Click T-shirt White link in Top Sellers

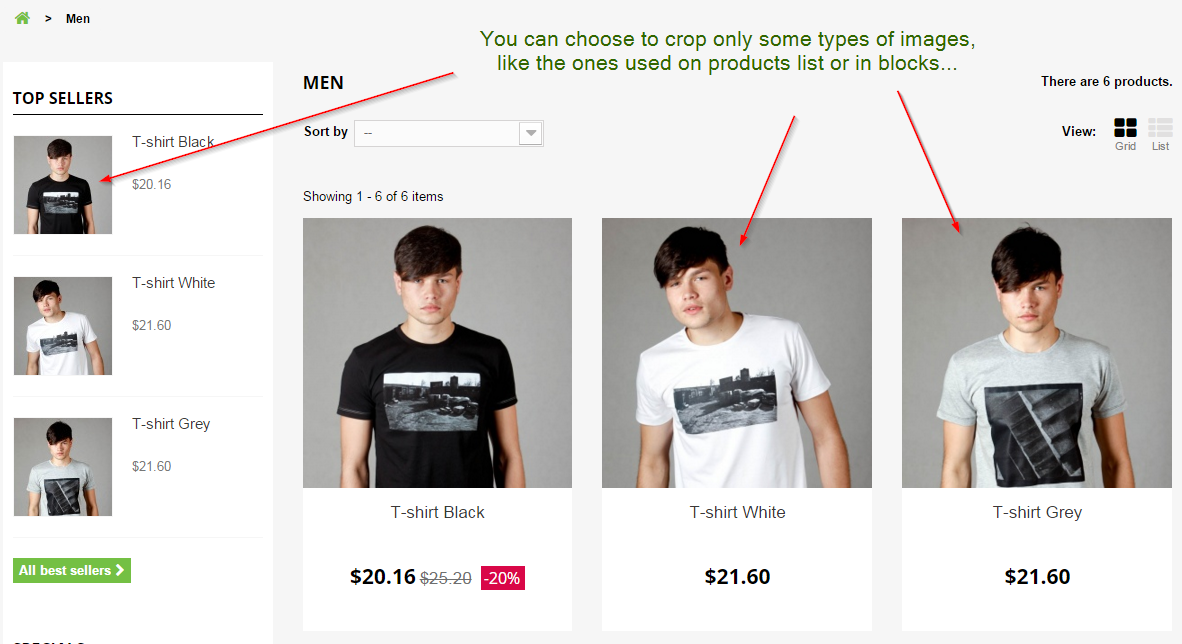173,283
